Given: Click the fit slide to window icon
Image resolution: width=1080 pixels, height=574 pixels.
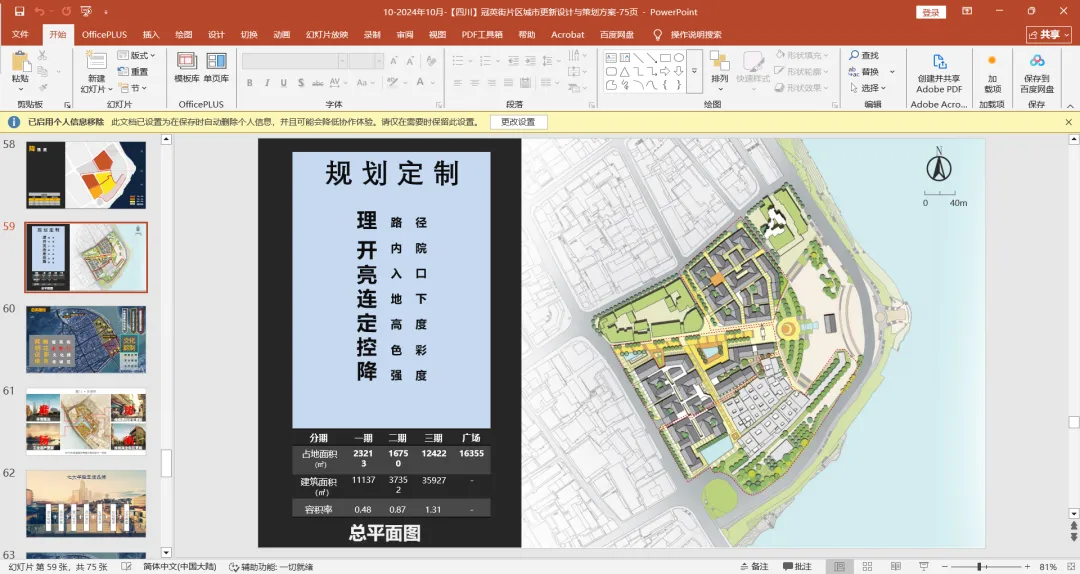Looking at the screenshot, I should (1070, 566).
